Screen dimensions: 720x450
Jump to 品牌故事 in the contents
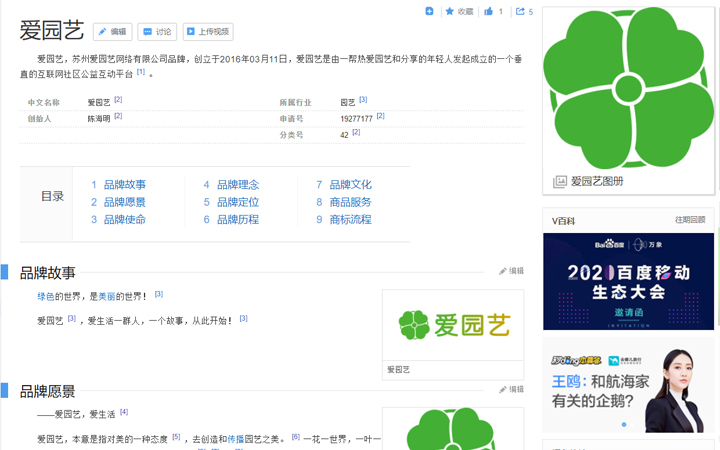pyautogui.click(x=124, y=185)
